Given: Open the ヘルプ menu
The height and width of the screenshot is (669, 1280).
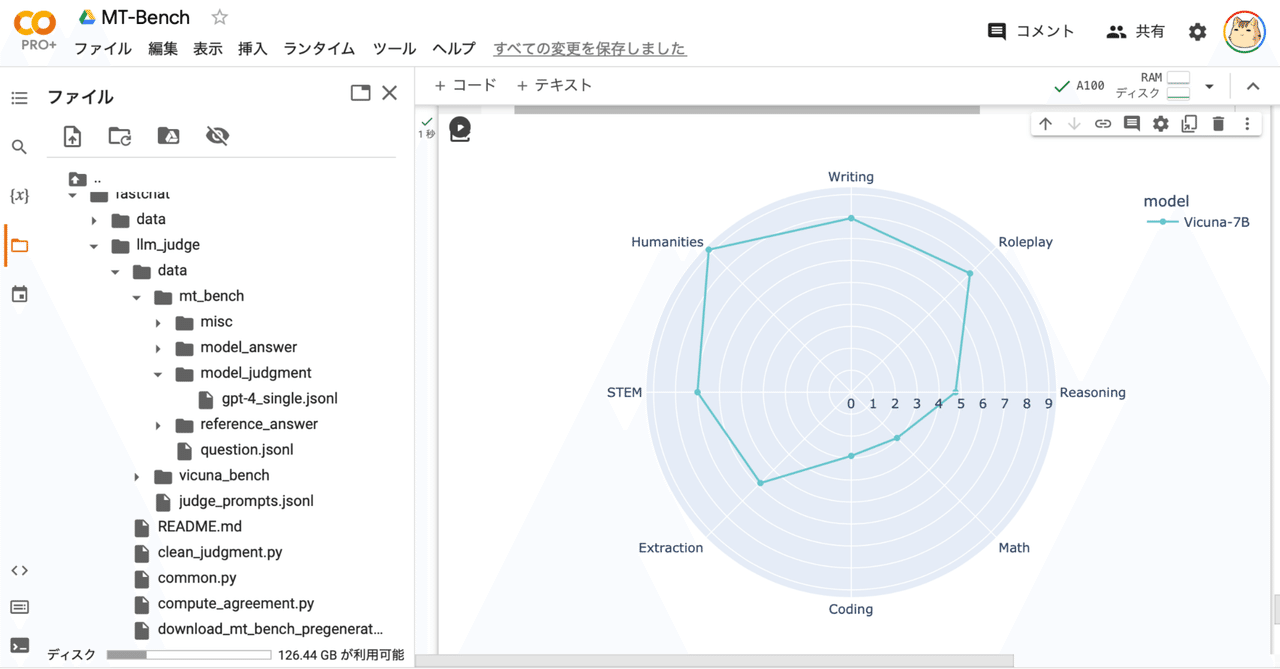Looking at the screenshot, I should pyautogui.click(x=454, y=48).
